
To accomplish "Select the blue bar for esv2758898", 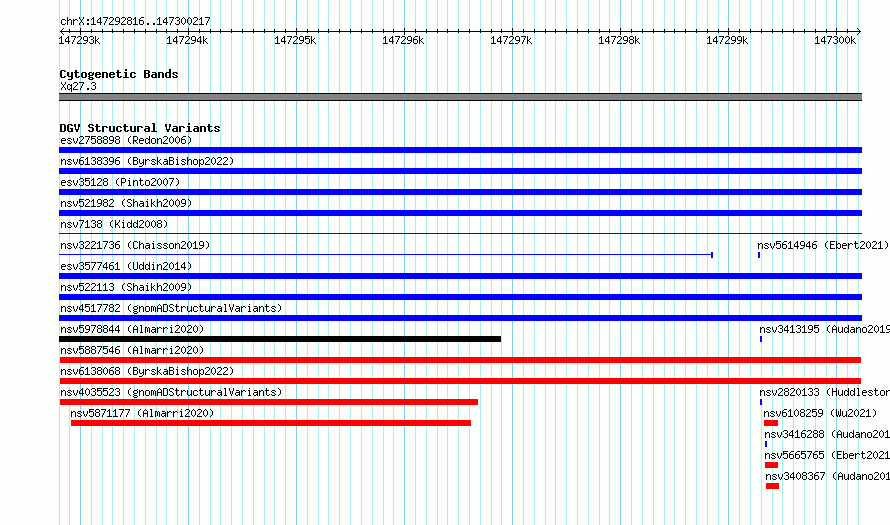I will tap(460, 150).
